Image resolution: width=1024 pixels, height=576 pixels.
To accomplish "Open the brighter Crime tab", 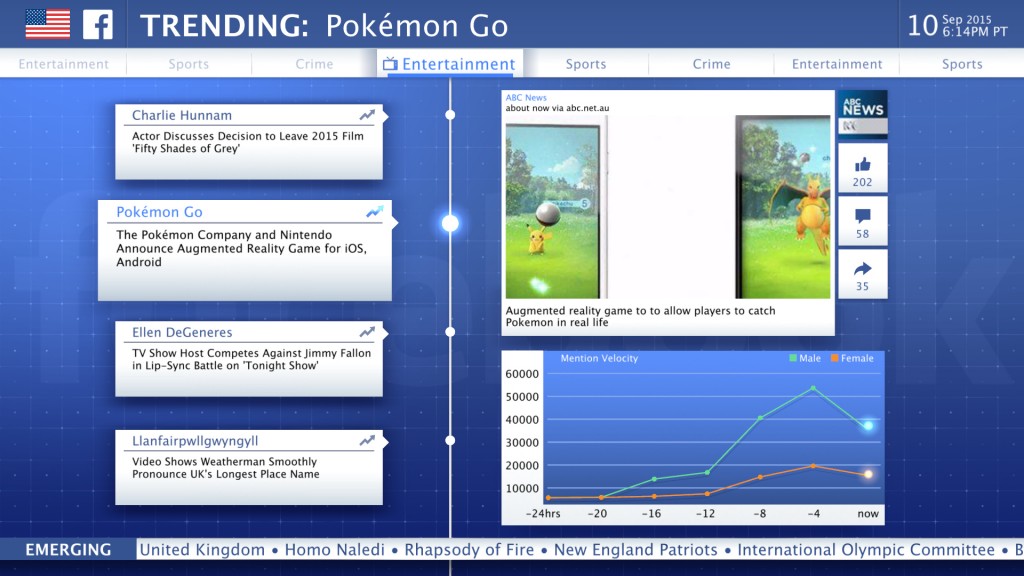I will point(711,64).
